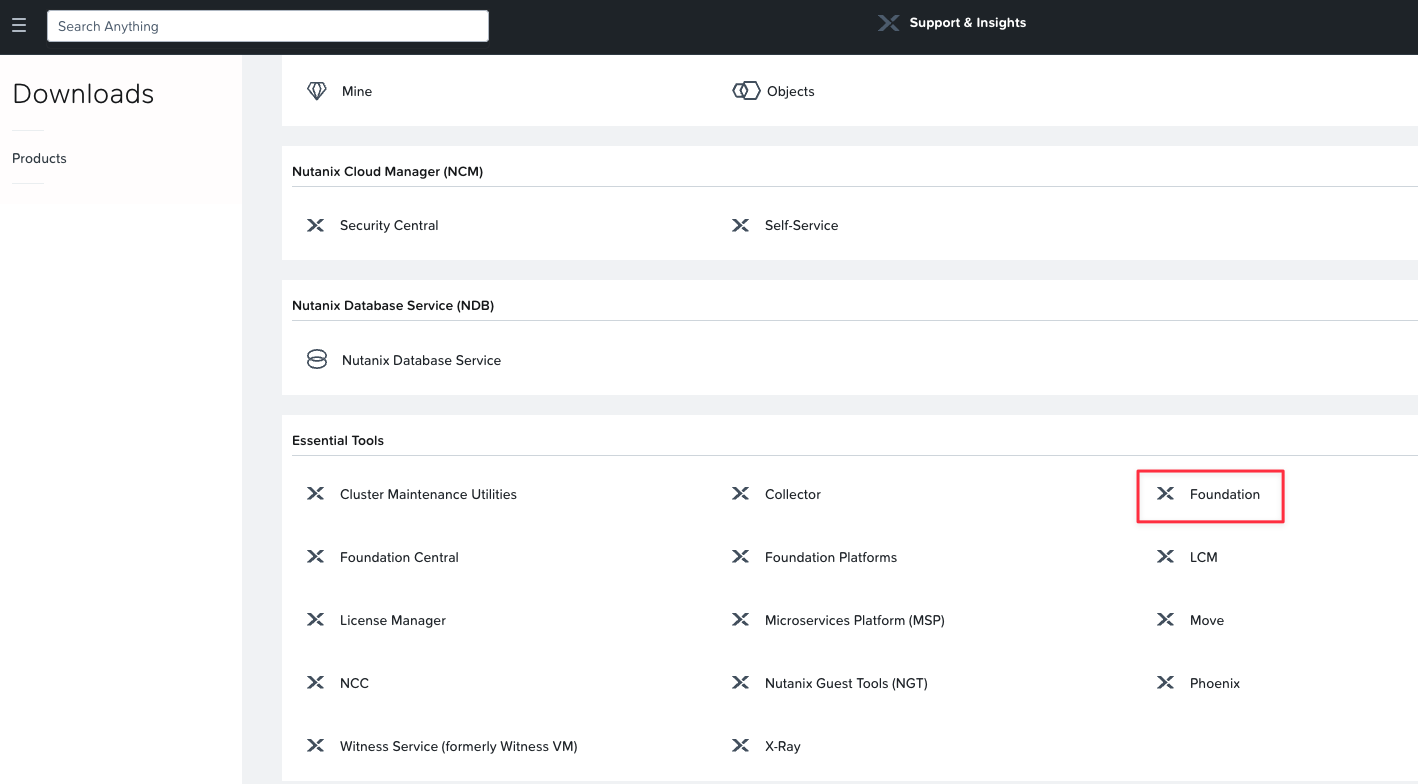Click the icon next to Foundation
Screen dimensions: 1418x784
tap(1165, 494)
